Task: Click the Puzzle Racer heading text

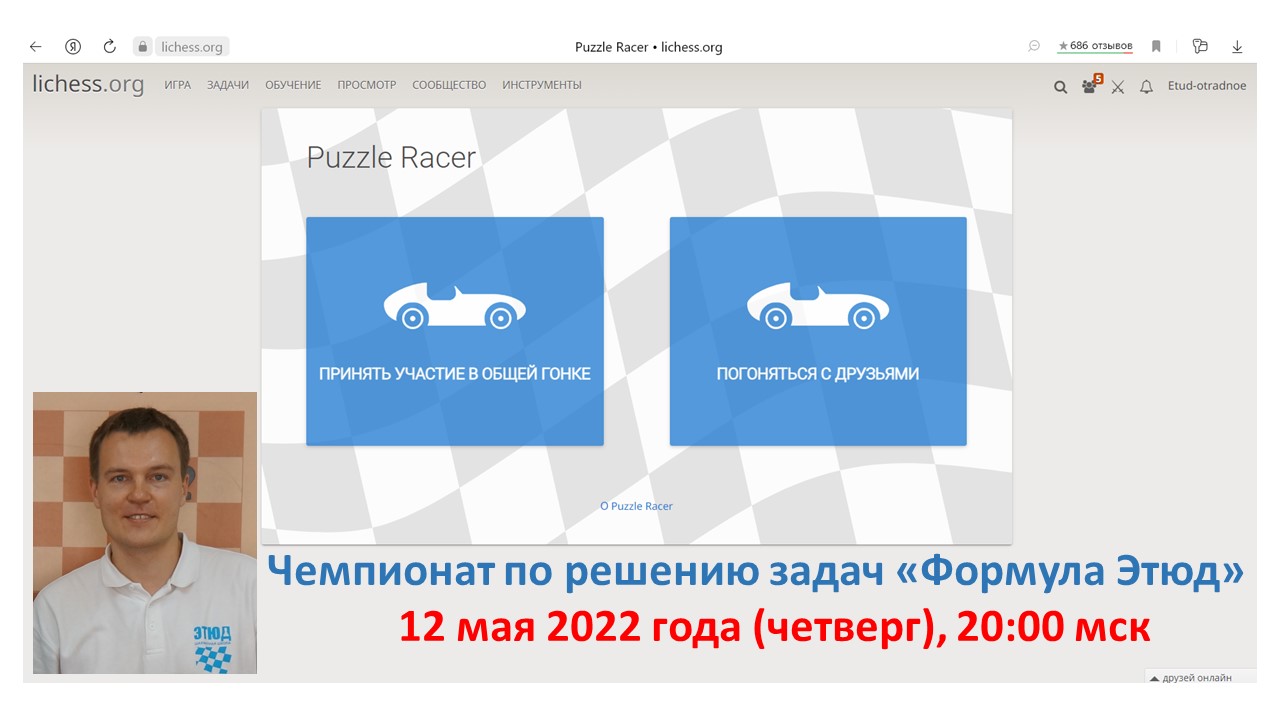Action: tap(391, 158)
